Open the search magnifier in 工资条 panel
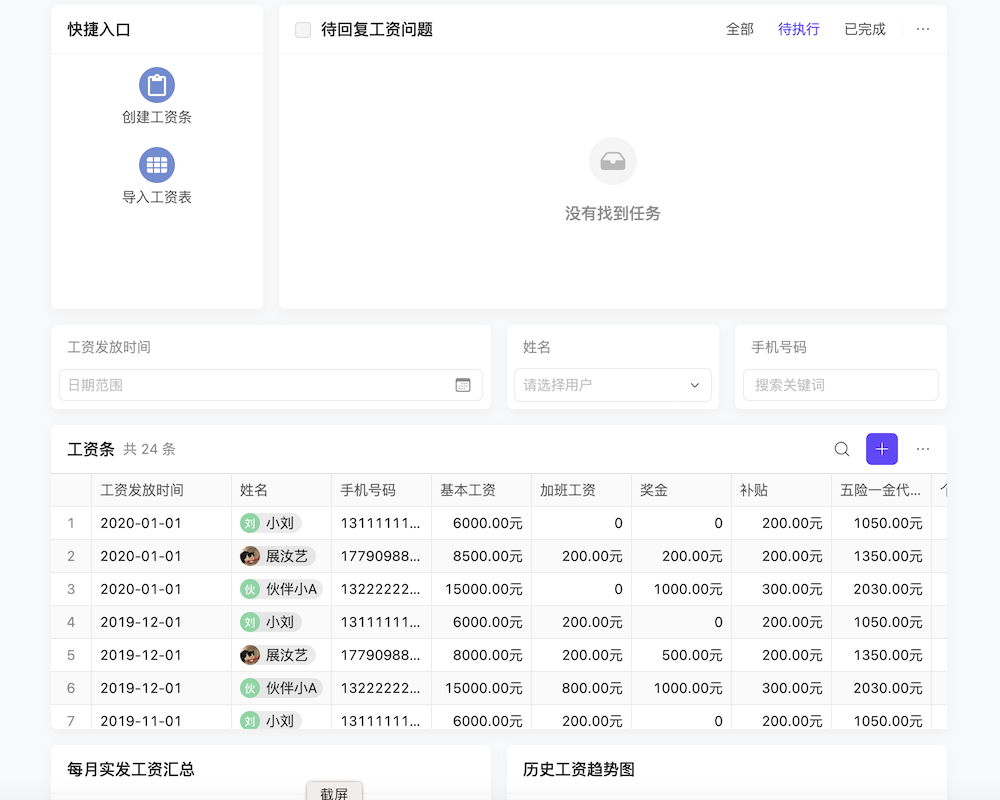This screenshot has height=800, width=1000. [841, 449]
